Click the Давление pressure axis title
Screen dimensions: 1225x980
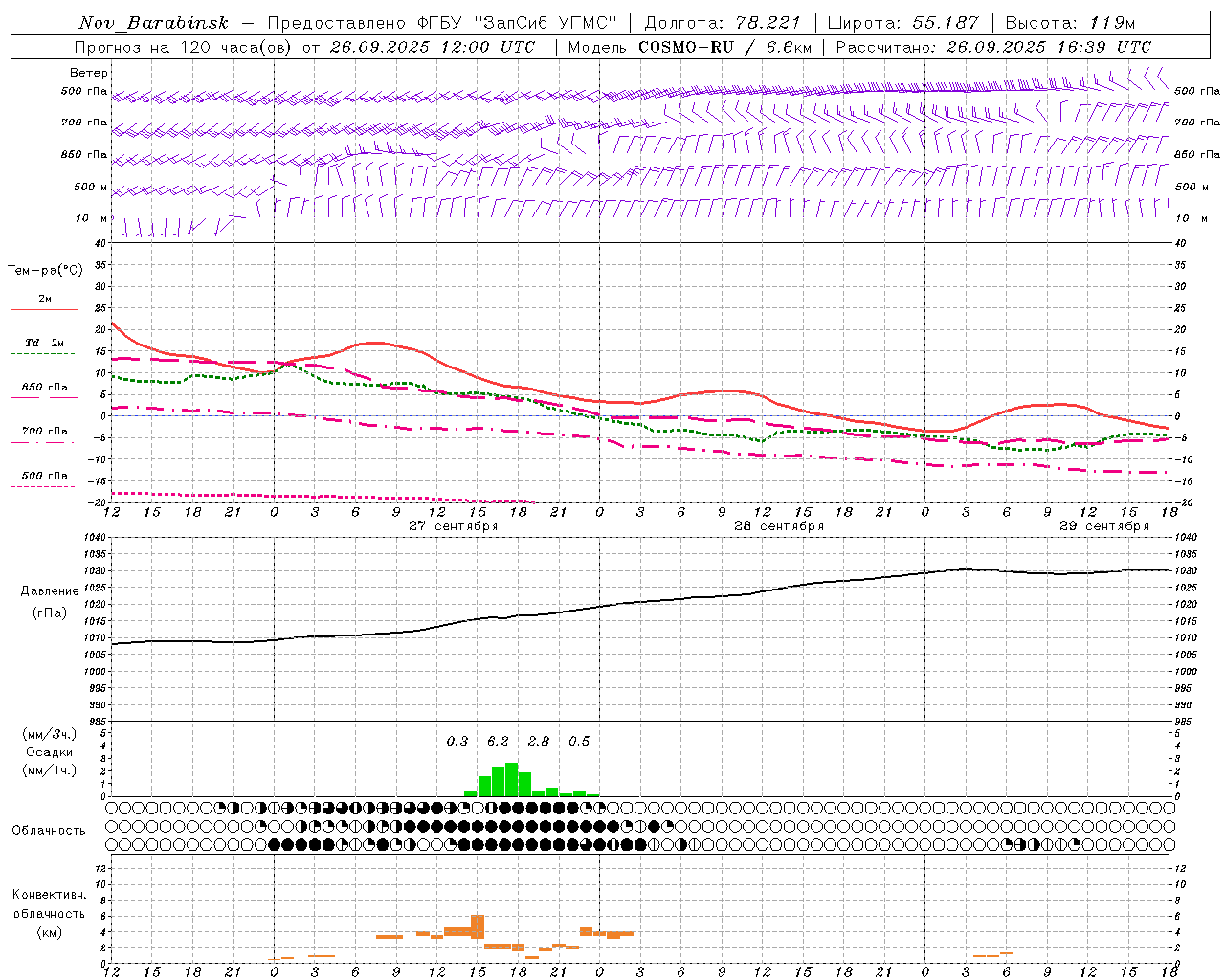tap(49, 591)
